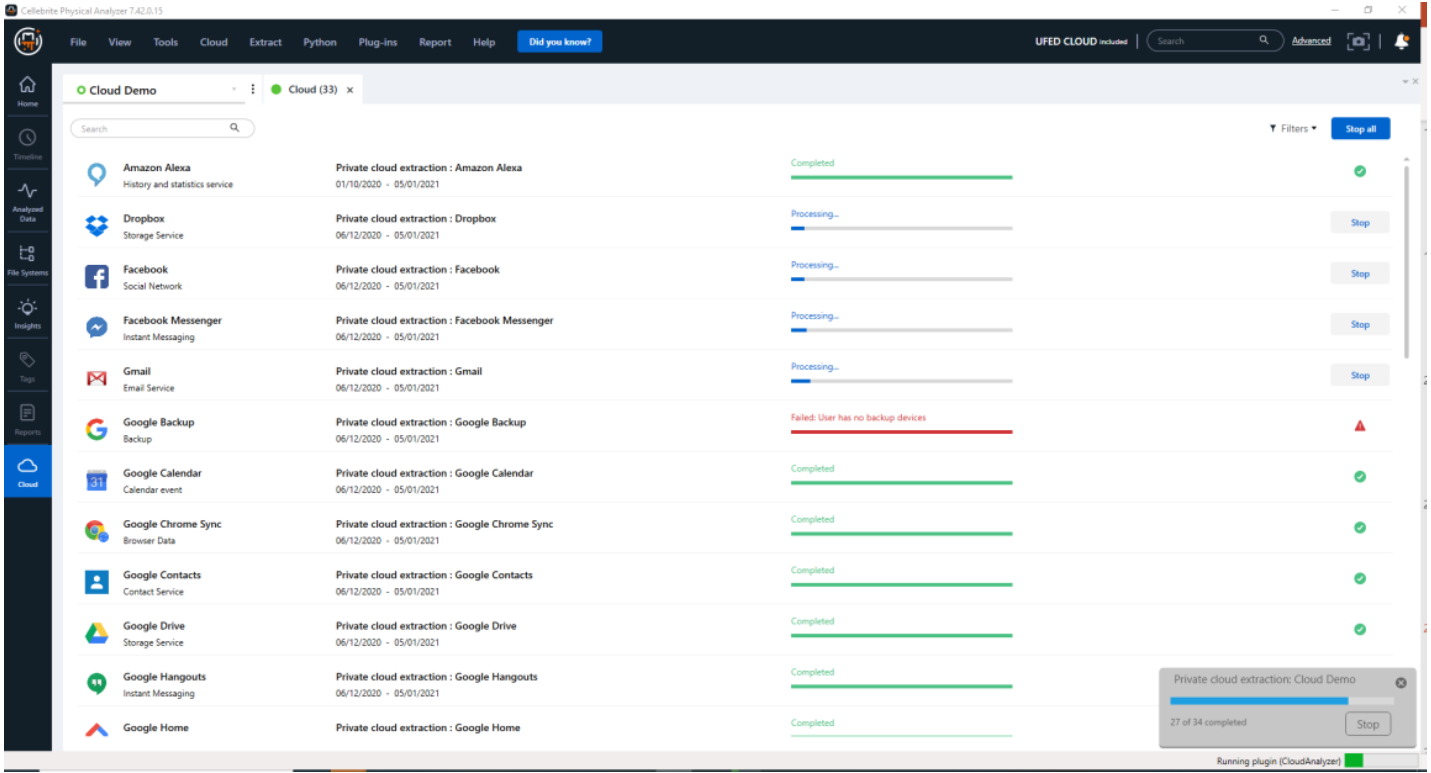Dismiss the Private cloud extraction popup

pos(1400,682)
